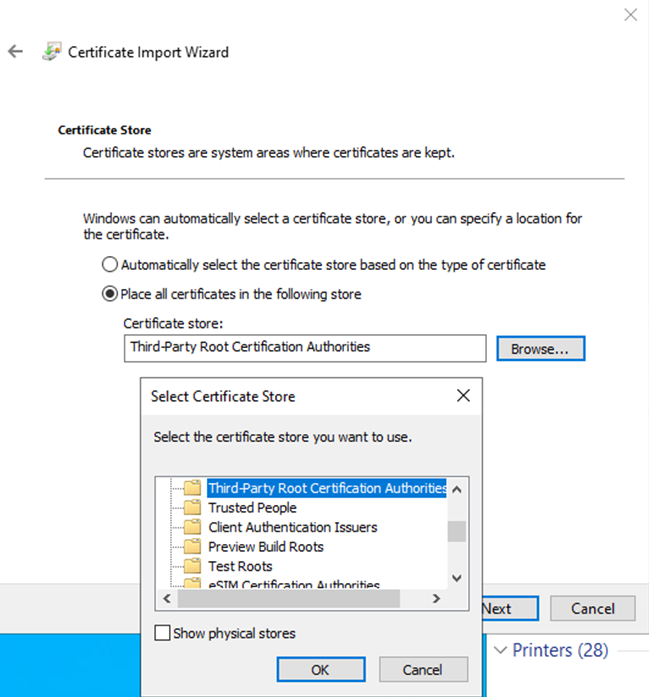The width and height of the screenshot is (649, 697).
Task: Select eSIM Certification Authorities store
Action: tap(294, 584)
